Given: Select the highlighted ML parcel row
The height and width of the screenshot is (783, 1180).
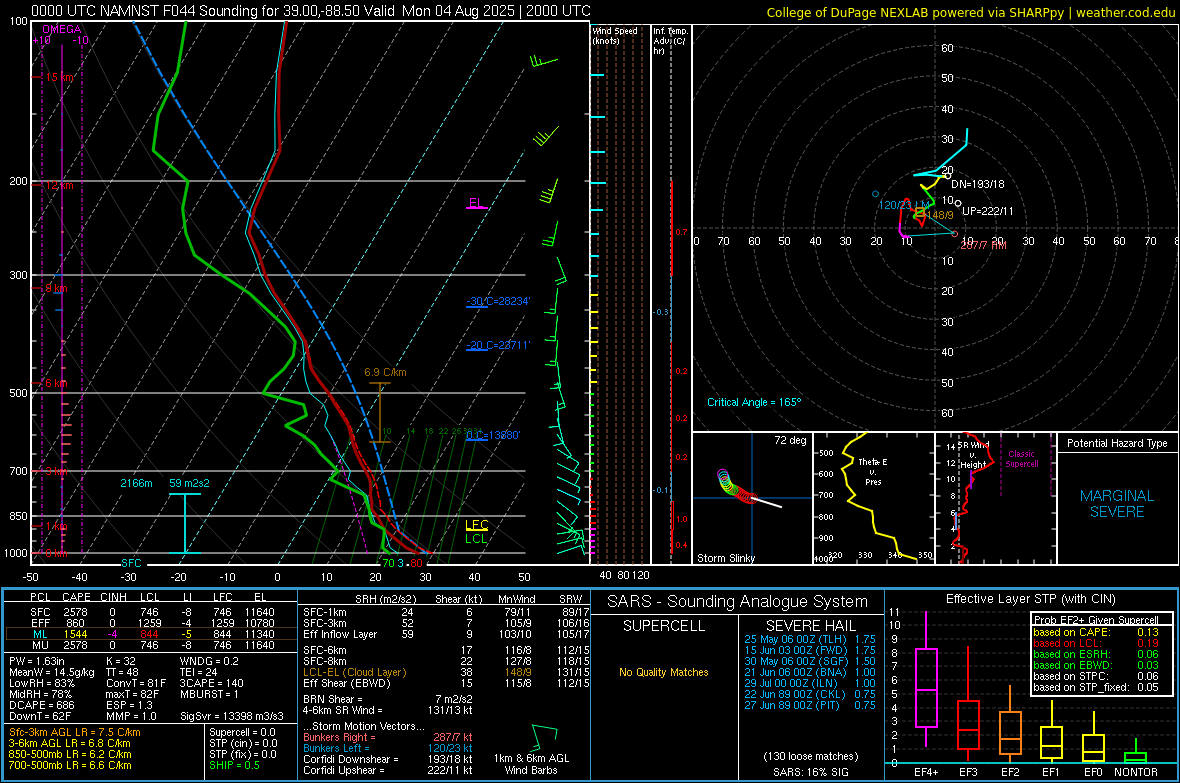Looking at the screenshot, I should pos(151,634).
